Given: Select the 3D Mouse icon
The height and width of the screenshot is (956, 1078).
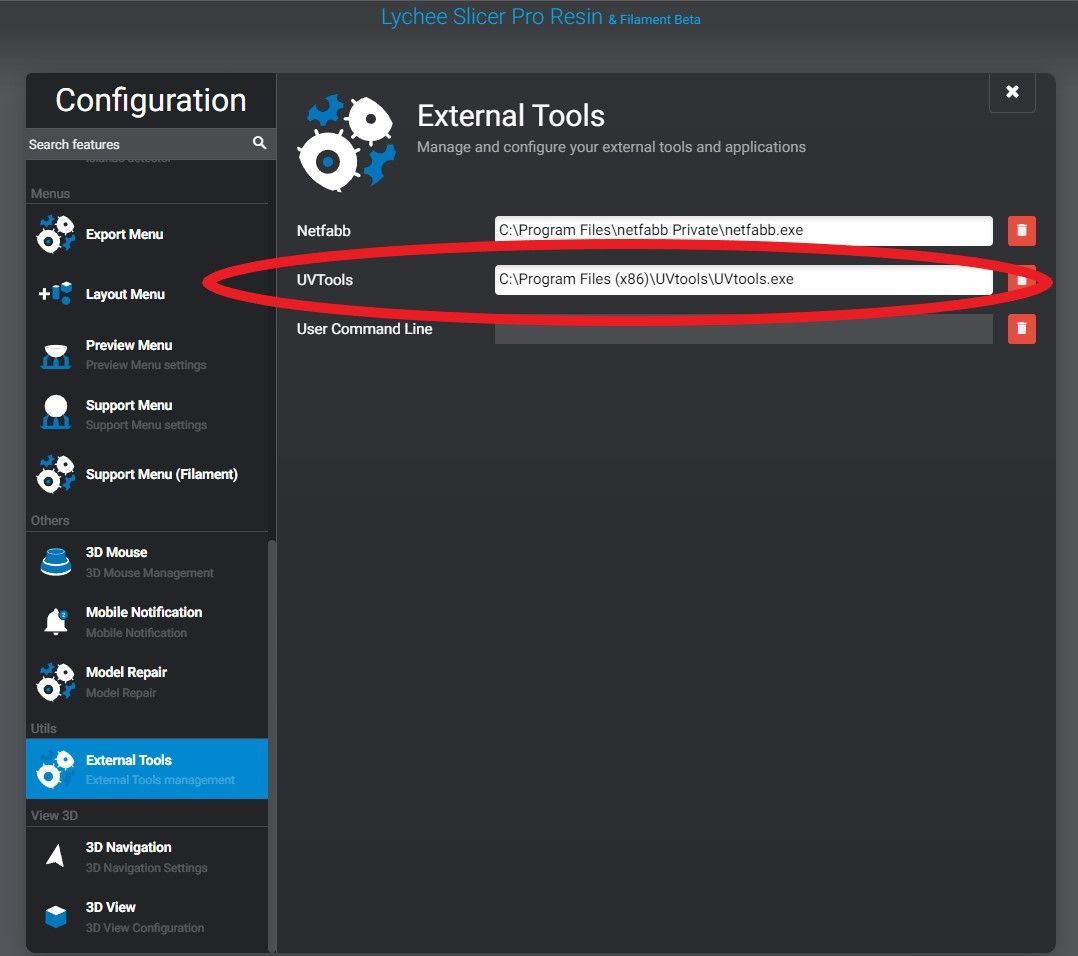Looking at the screenshot, I should (56, 562).
